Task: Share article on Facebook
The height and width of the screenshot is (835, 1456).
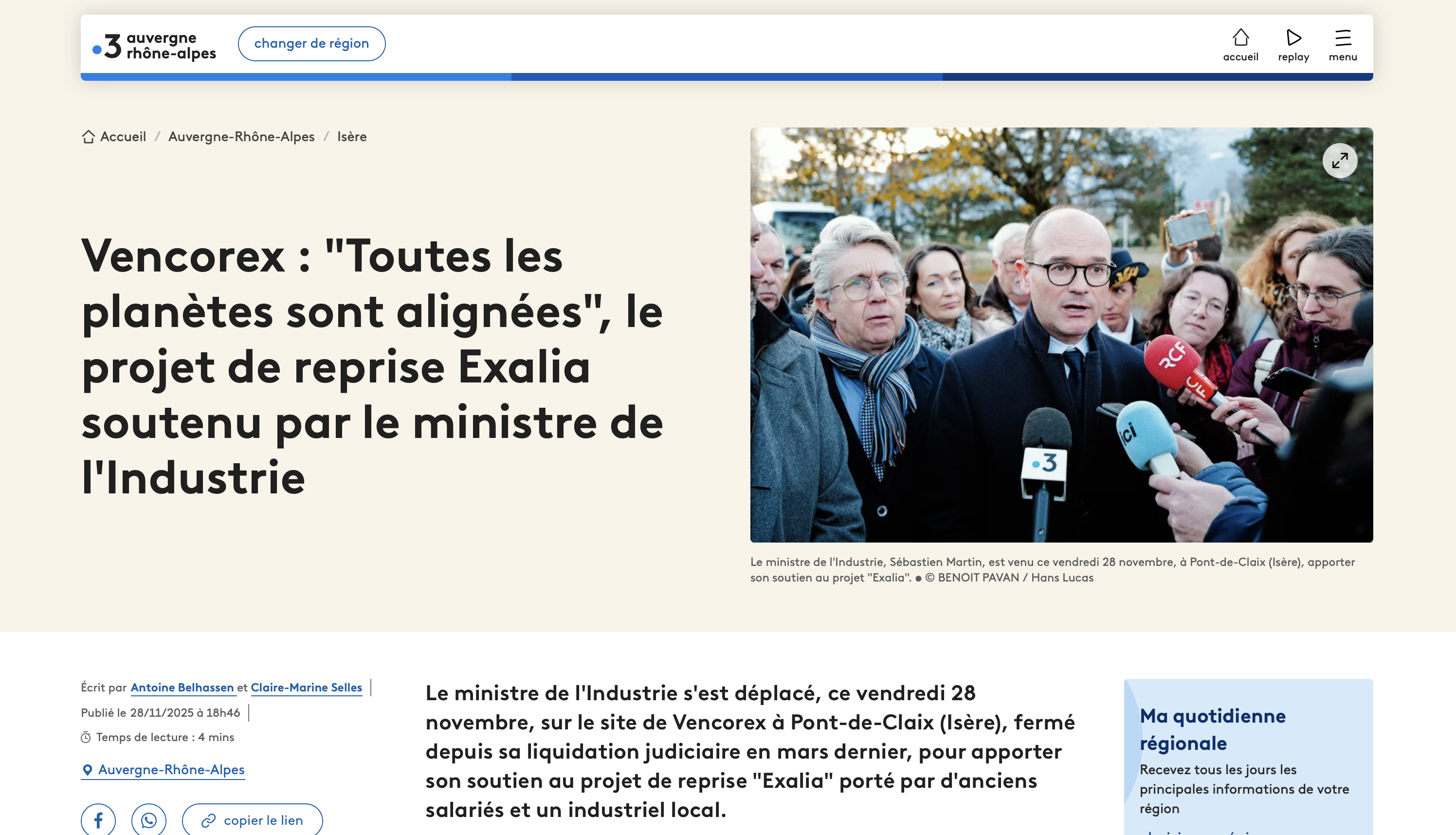Action: click(98, 820)
